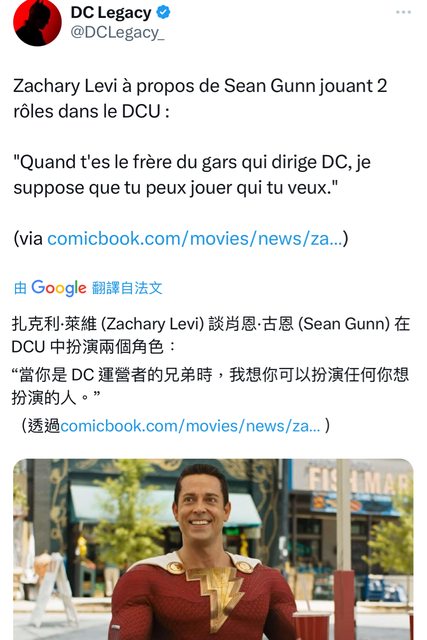427x640 pixels.
Task: Click the red cup in the photo
Action: click(x=311, y=626)
